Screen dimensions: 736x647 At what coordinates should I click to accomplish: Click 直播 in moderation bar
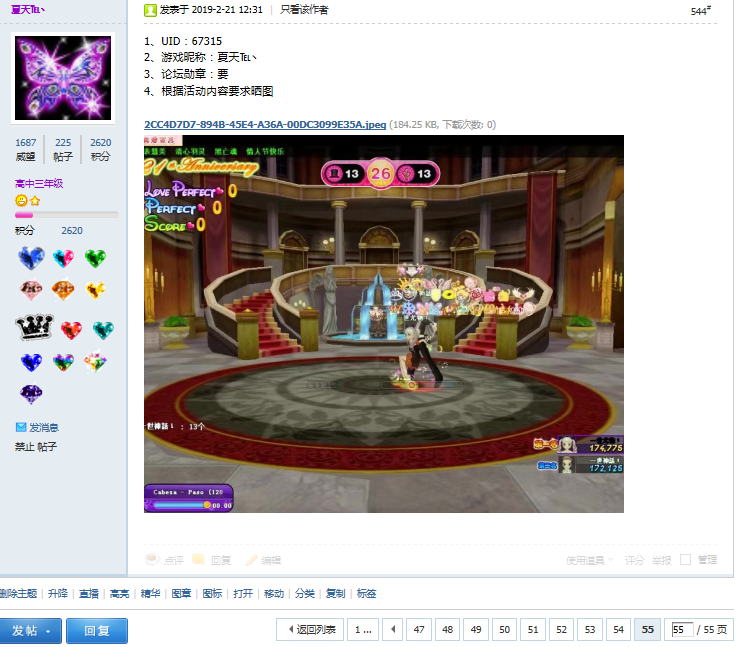click(x=89, y=593)
